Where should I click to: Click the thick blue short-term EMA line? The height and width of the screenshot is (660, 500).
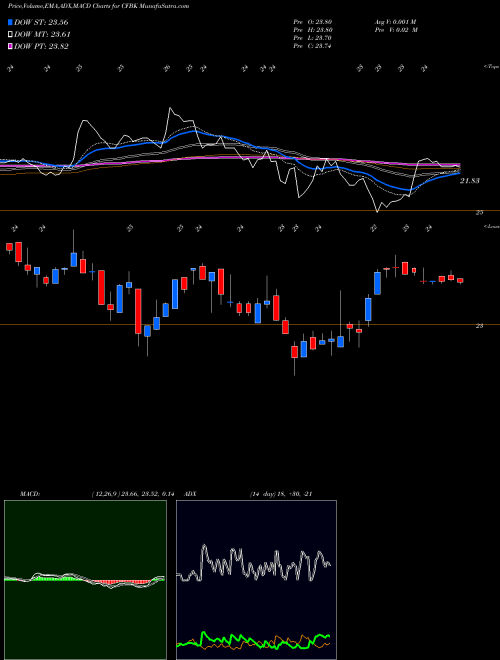(x=194, y=131)
